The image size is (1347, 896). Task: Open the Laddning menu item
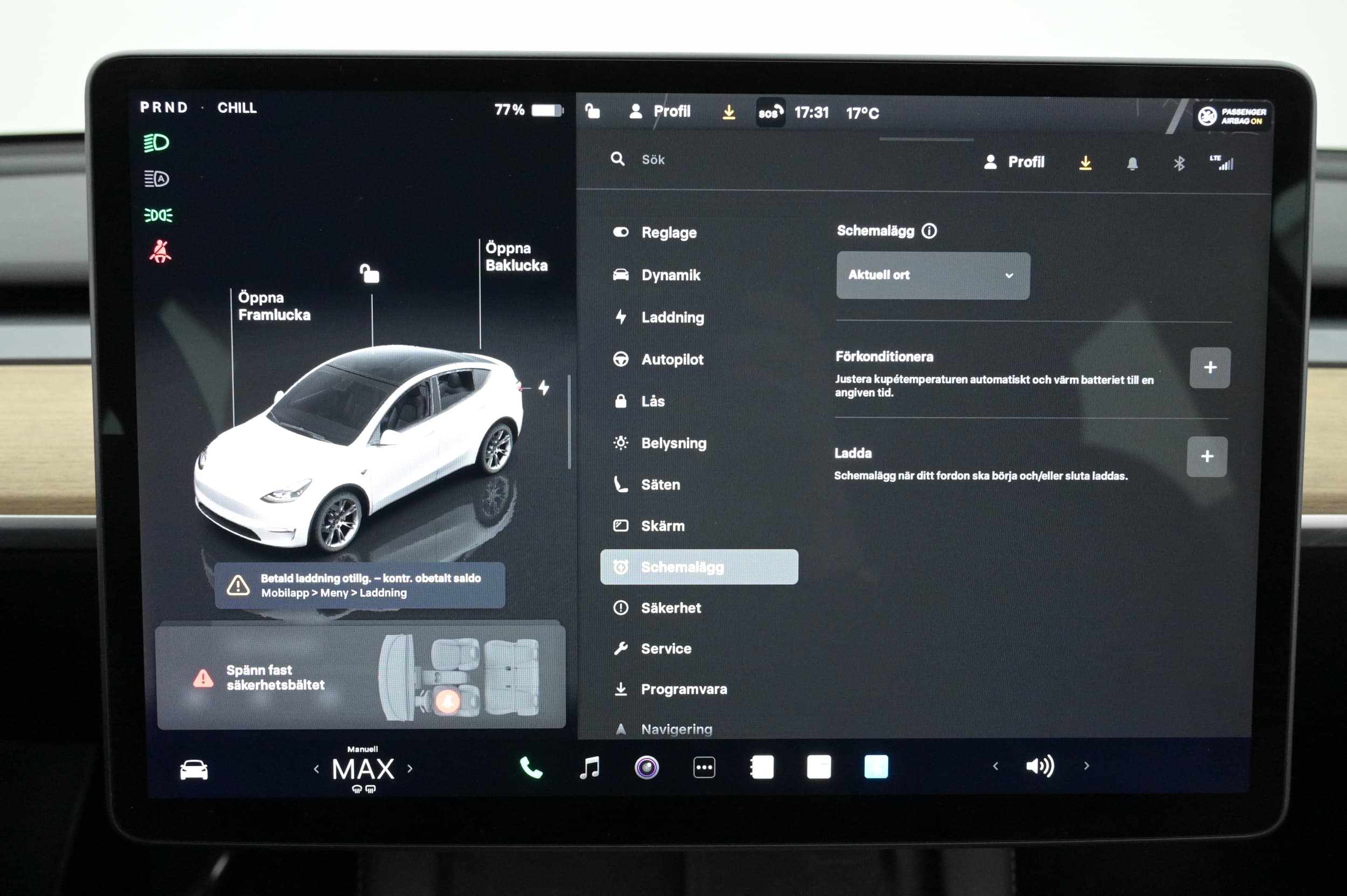pos(672,317)
